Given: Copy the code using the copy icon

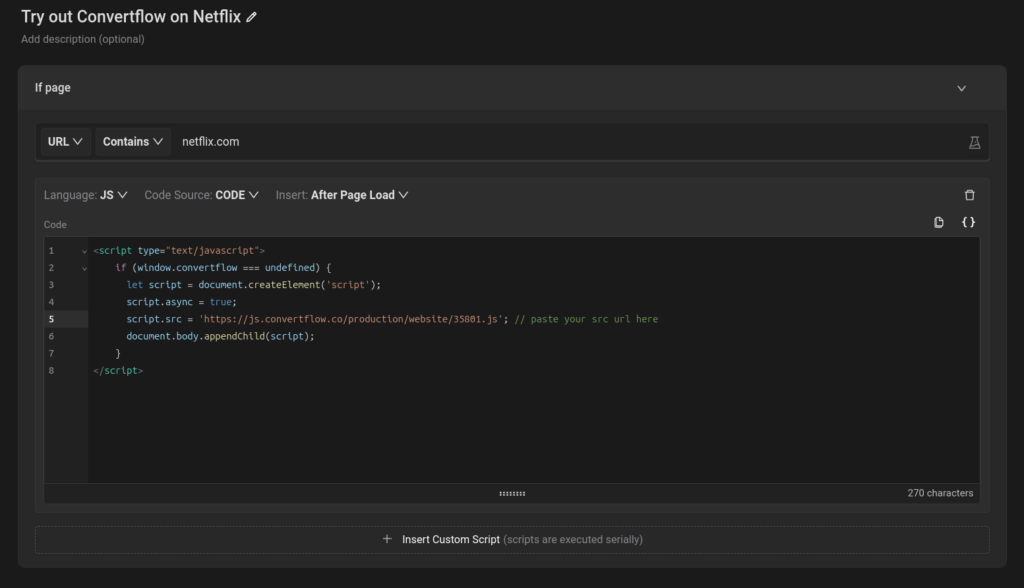Looking at the screenshot, I should coord(938,223).
